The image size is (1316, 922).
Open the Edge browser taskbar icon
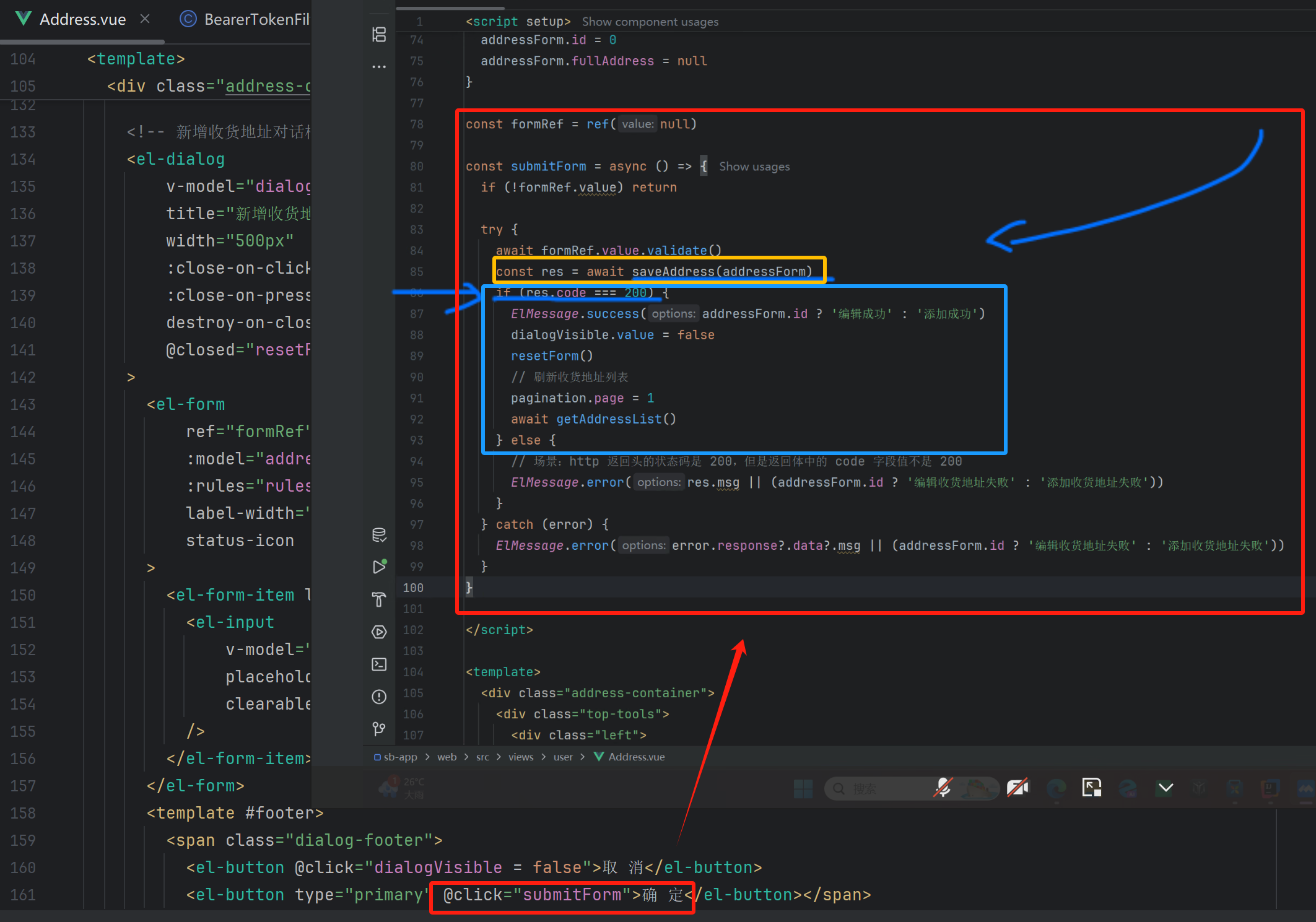click(1056, 788)
